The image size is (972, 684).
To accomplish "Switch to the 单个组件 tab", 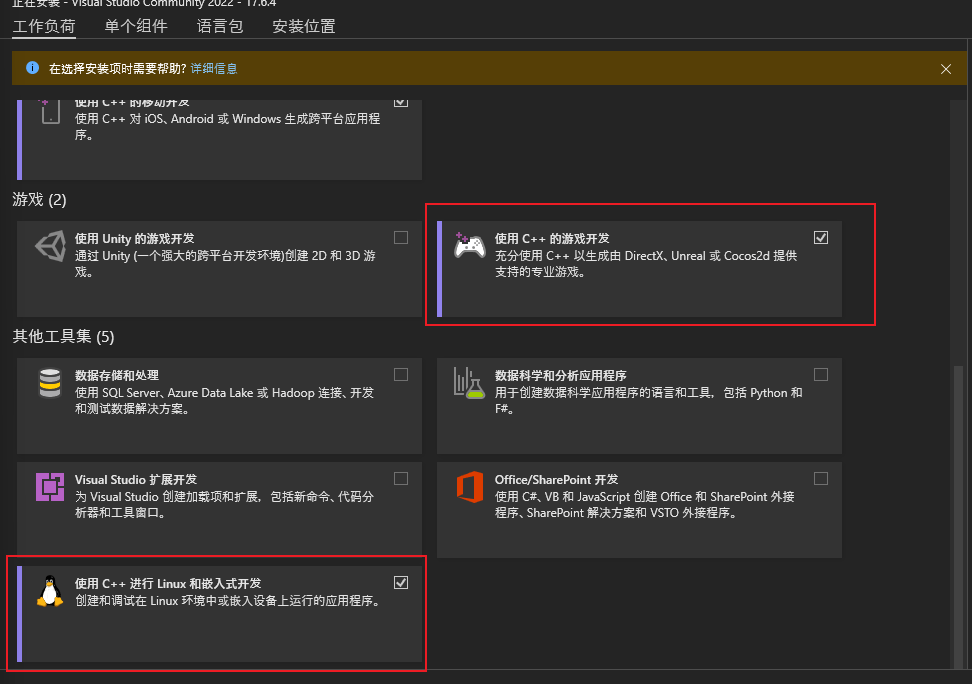I will click(x=136, y=26).
